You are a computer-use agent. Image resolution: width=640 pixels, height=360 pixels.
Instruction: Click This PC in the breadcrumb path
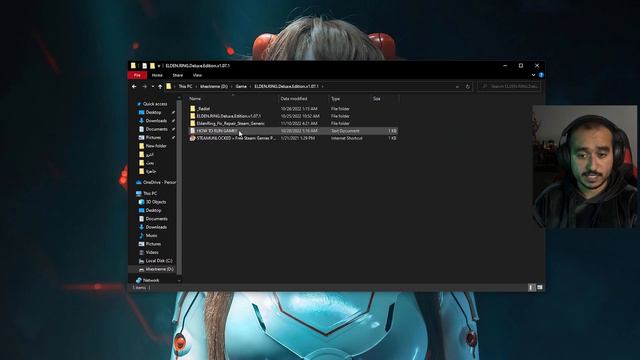coord(185,87)
